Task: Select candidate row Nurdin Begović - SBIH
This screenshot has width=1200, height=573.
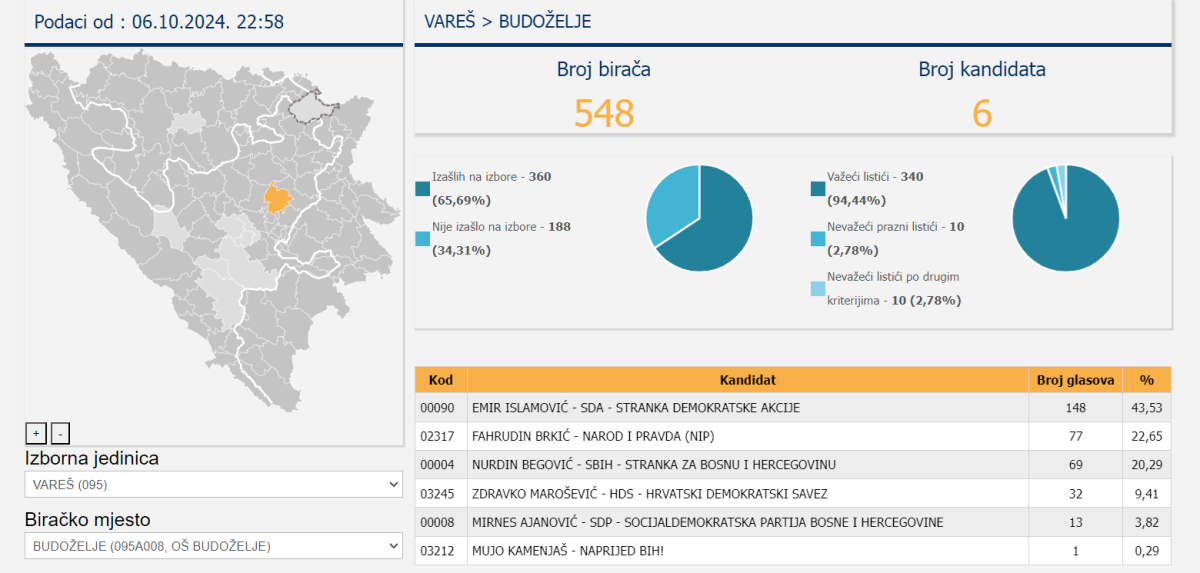Action: click(x=793, y=465)
